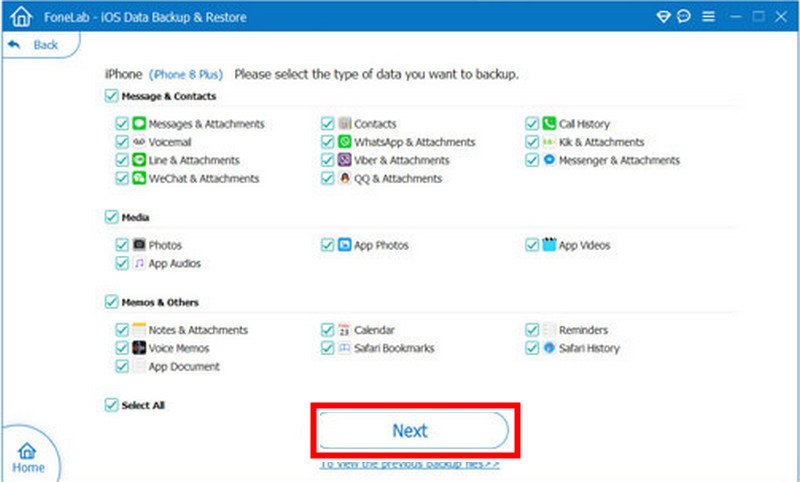The width and height of the screenshot is (800, 482).
Task: Uncheck the App Videos checkbox
Action: pos(532,245)
